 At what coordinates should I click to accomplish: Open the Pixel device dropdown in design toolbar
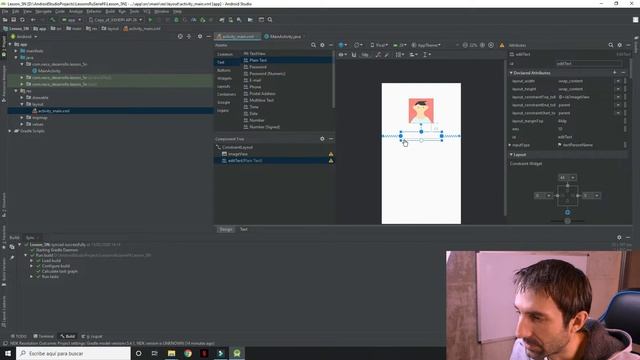[x=379, y=45]
